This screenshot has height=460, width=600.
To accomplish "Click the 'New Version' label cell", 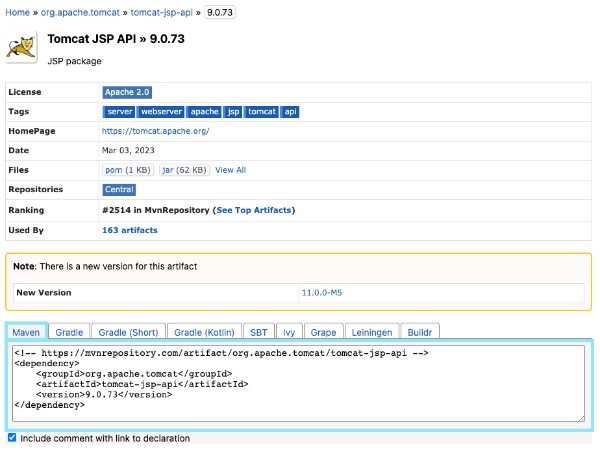I will pyautogui.click(x=156, y=293).
